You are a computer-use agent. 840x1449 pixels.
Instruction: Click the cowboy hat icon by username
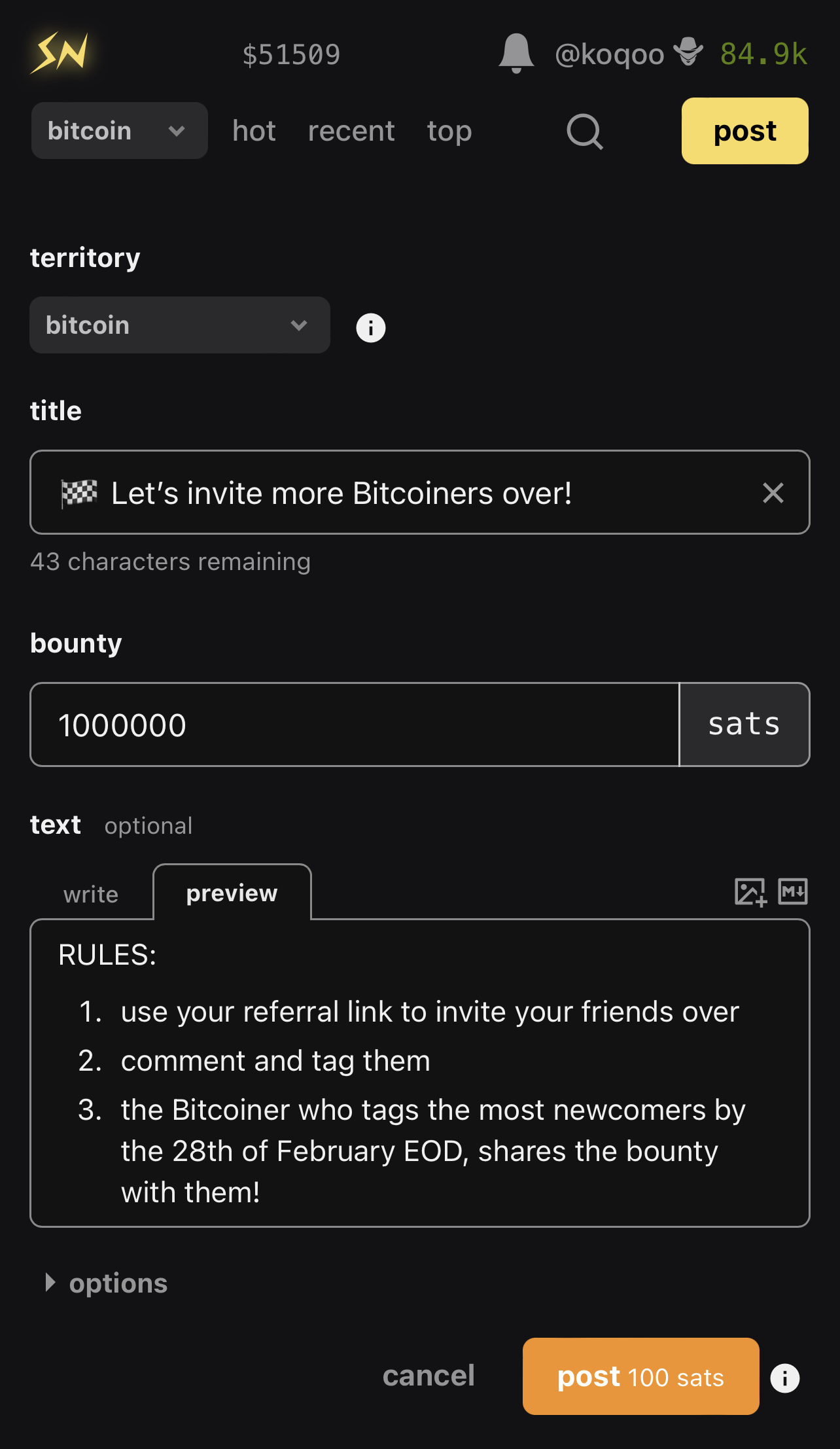click(x=688, y=52)
